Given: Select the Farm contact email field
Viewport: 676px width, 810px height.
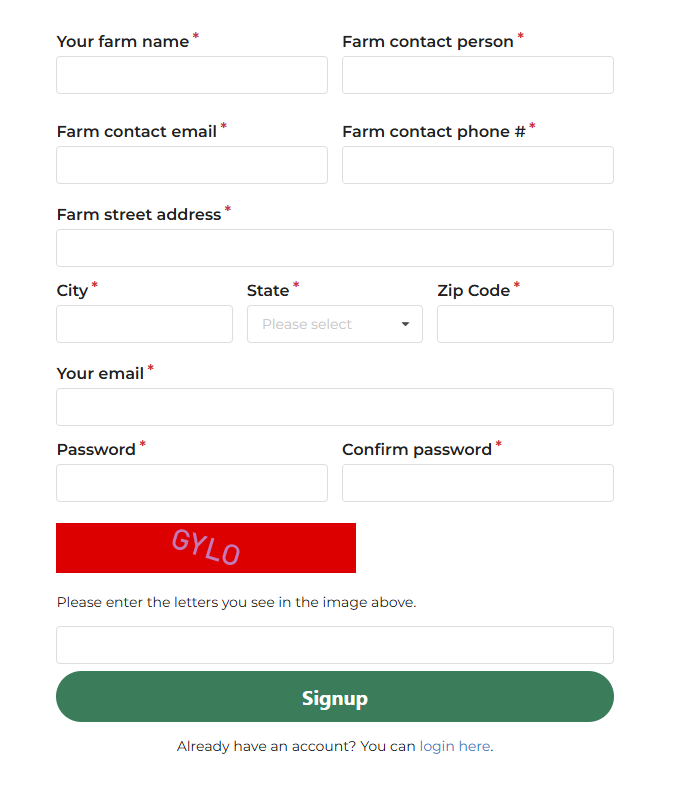Looking at the screenshot, I should click(x=191, y=165).
